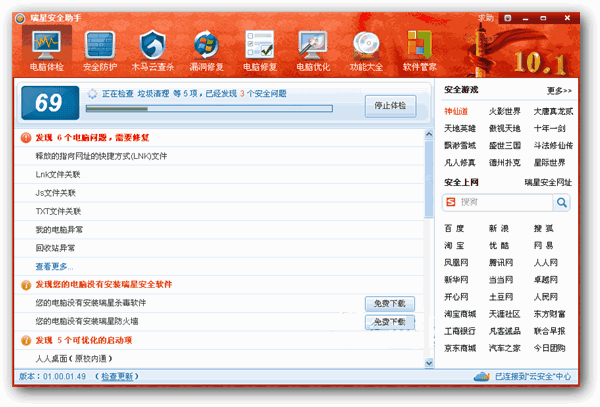Open the 神仙道 game link
The width and height of the screenshot is (600, 407).
(456, 111)
